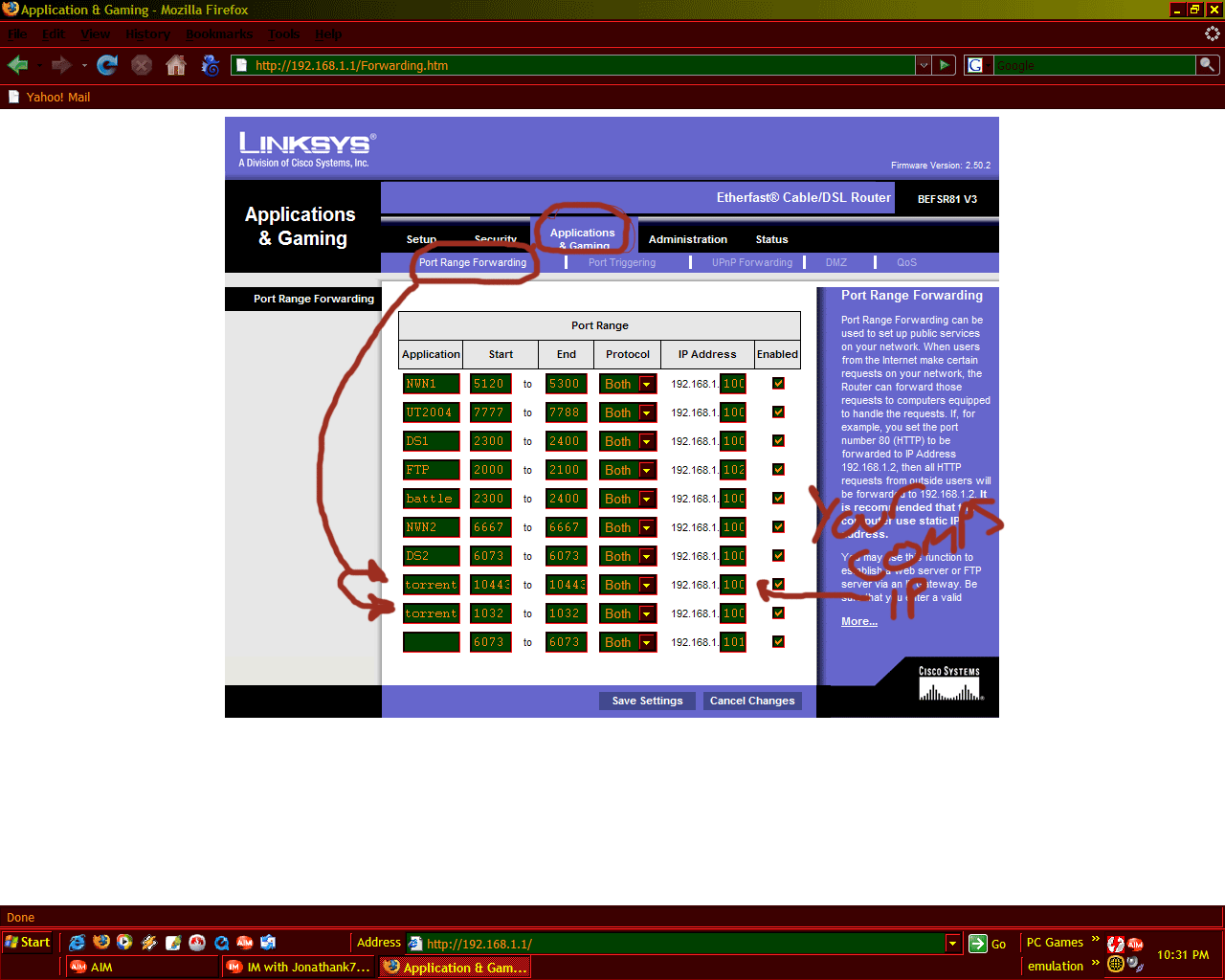Switch to the IM with Jonathank7 taskbar window
Image resolution: width=1225 pixels, height=980 pixels.
299,967
